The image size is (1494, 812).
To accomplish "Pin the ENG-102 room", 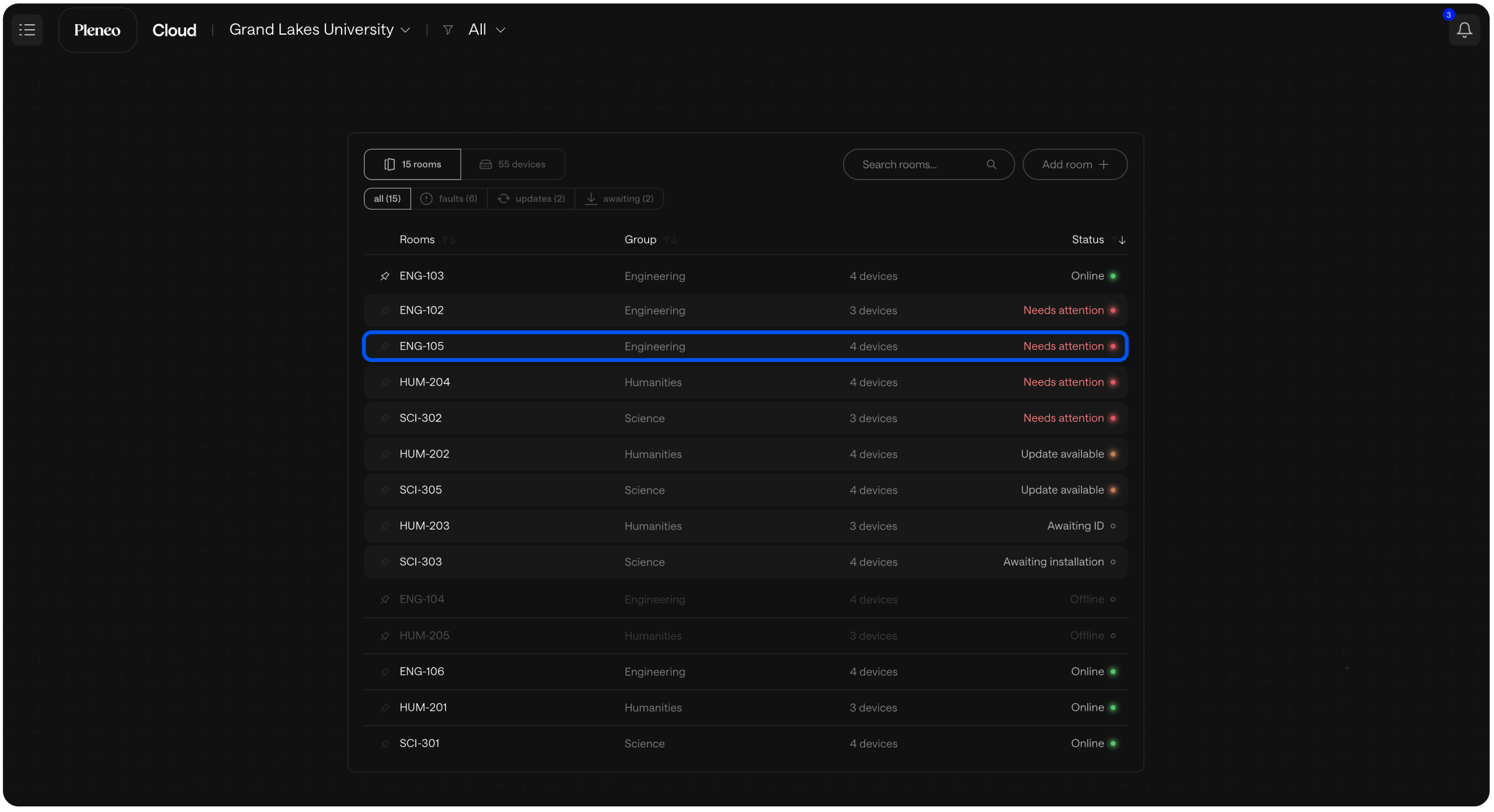I will 385,310.
